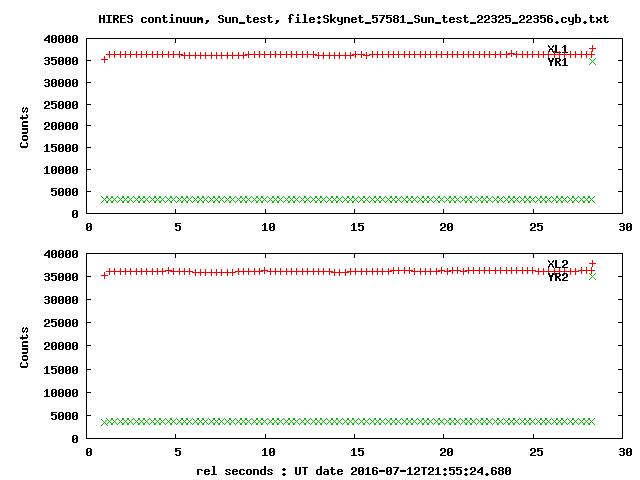Image resolution: width=640 pixels, height=480 pixels.
Task: Click the 15000 tick label in XL2 plot
Action: 61,370
